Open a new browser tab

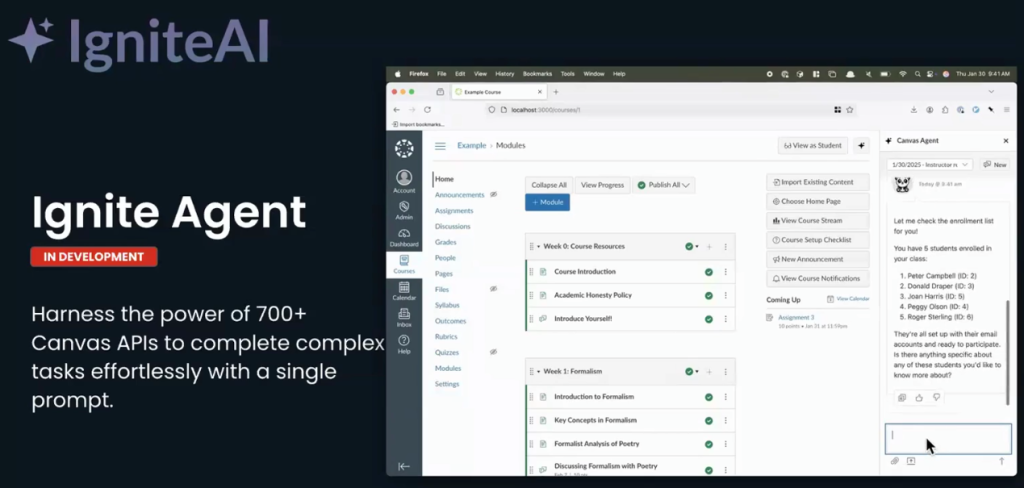point(556,92)
